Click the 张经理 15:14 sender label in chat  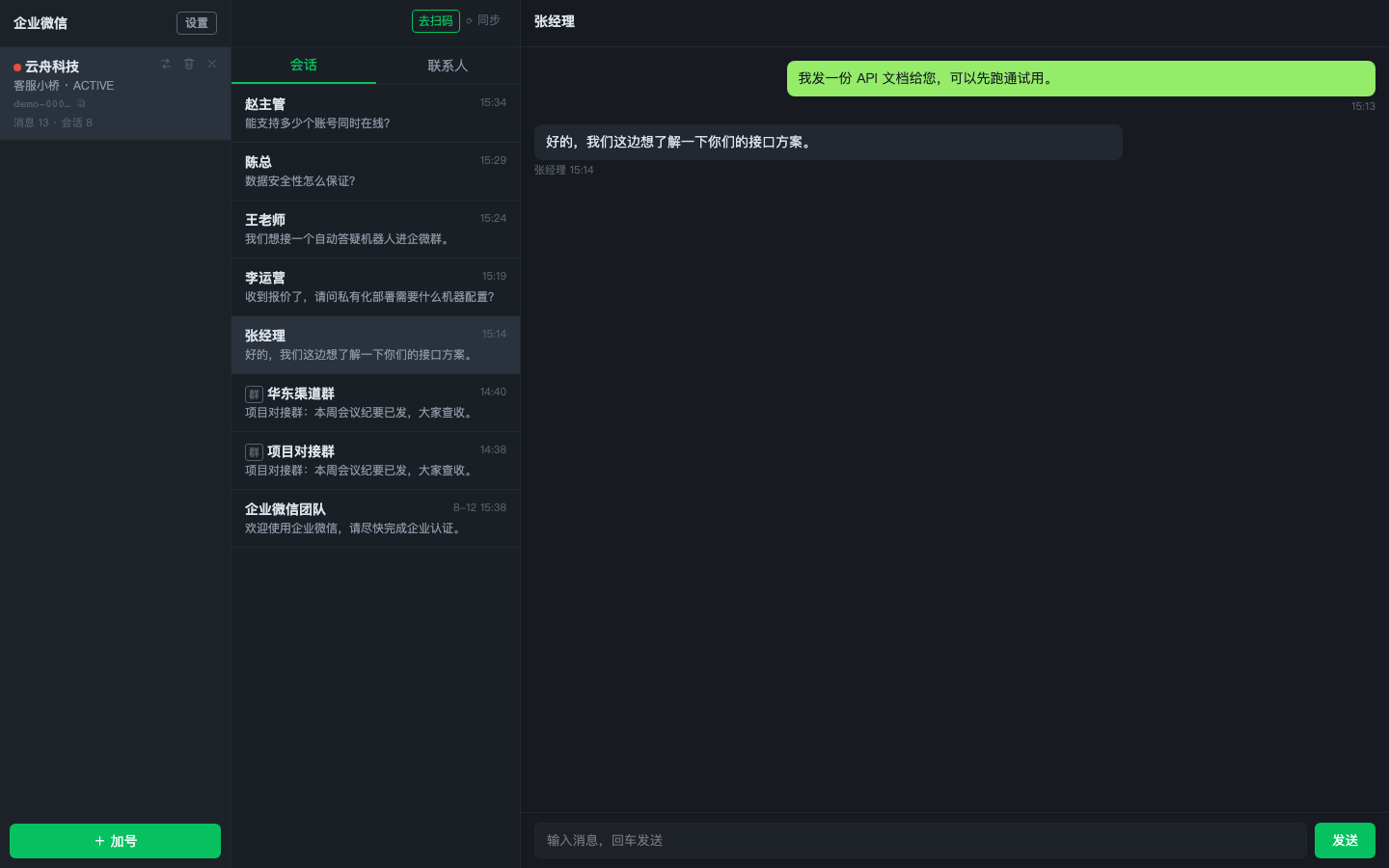click(564, 170)
